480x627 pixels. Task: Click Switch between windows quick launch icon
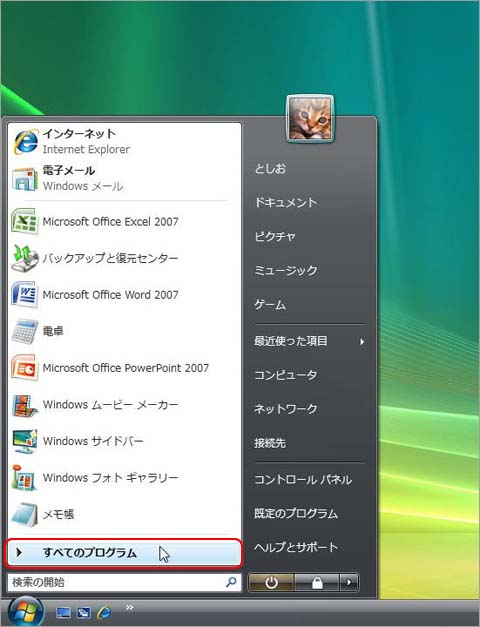point(84,613)
